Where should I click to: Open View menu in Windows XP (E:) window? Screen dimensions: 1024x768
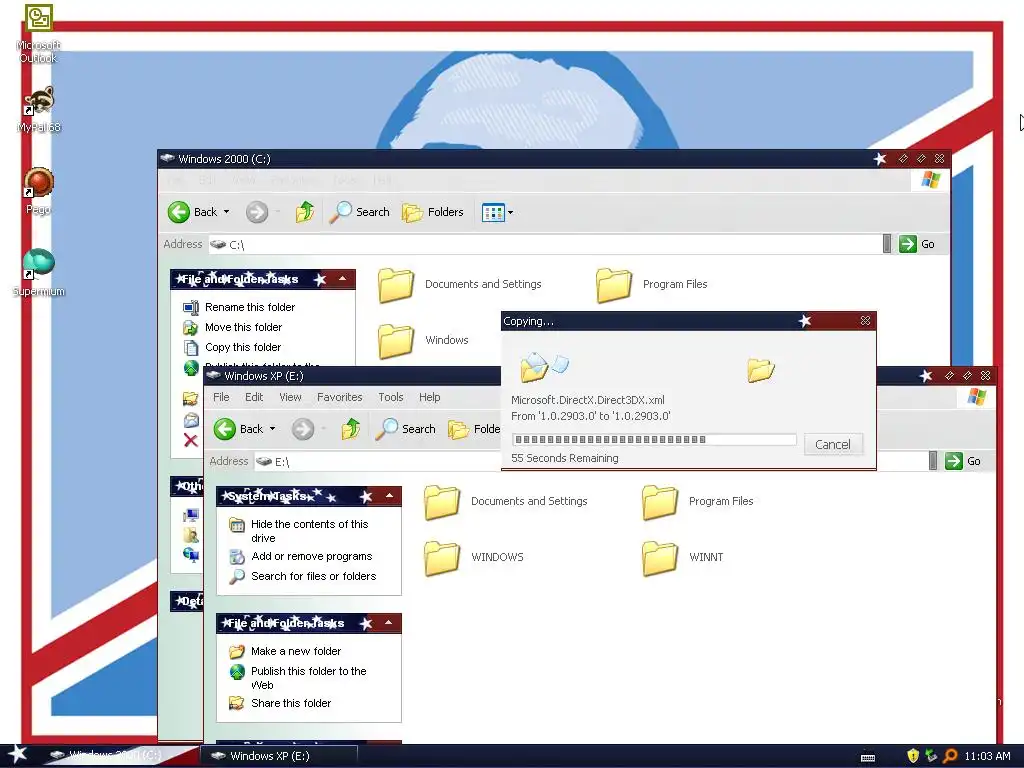point(291,397)
